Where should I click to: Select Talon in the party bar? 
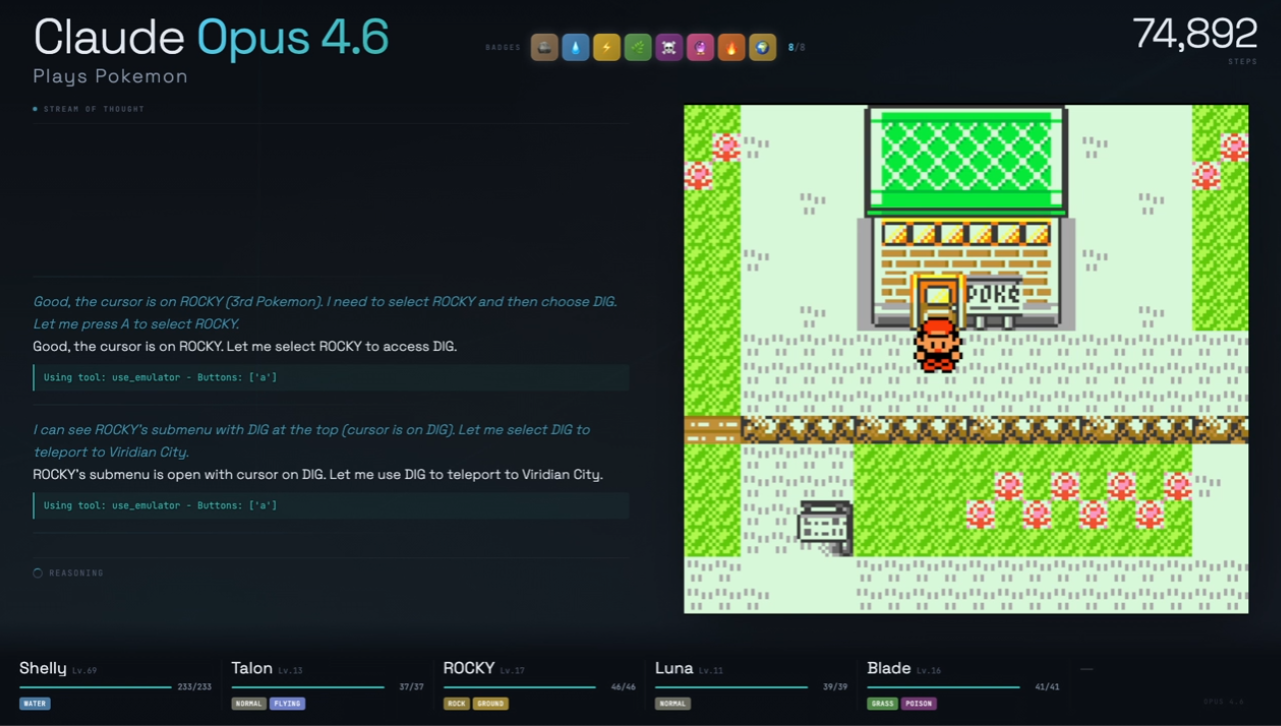click(x=252, y=668)
